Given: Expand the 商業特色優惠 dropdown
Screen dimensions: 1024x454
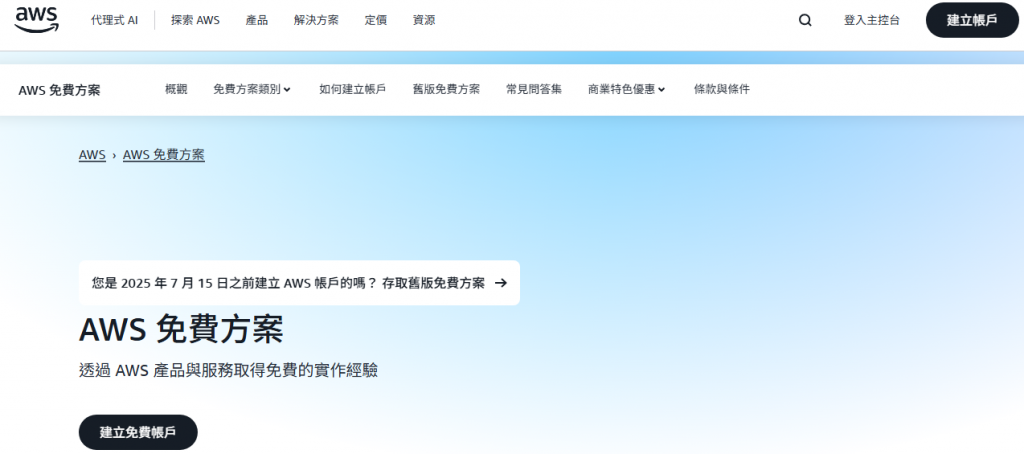Looking at the screenshot, I should (626, 89).
